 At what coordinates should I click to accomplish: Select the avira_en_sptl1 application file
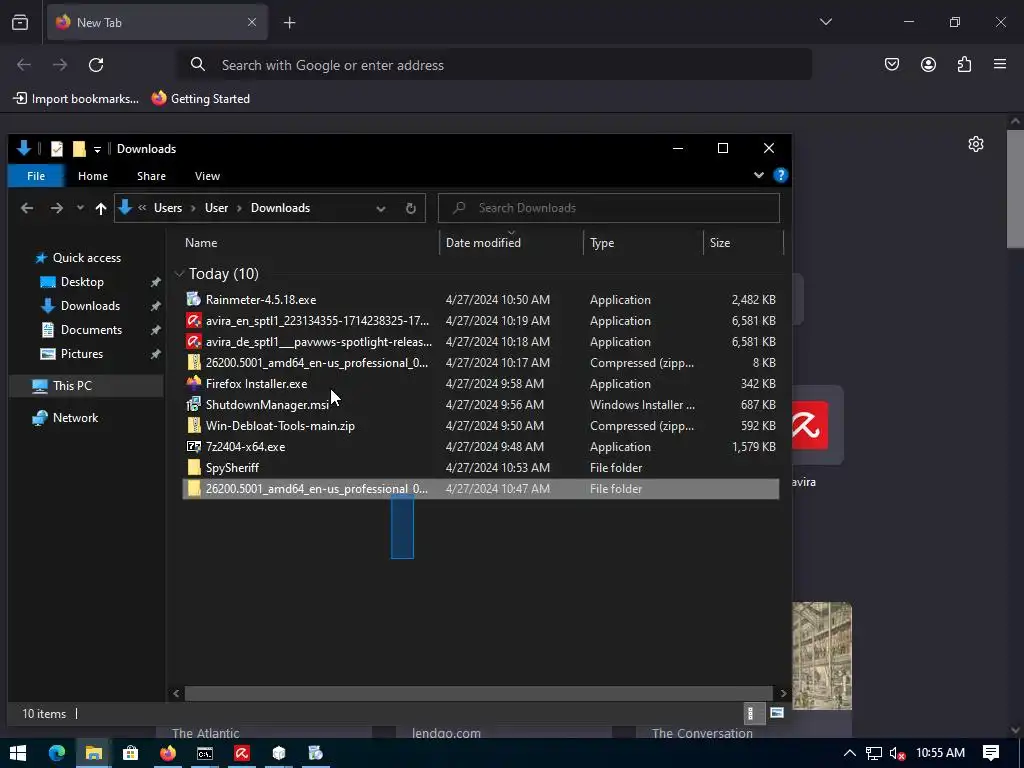(481, 321)
